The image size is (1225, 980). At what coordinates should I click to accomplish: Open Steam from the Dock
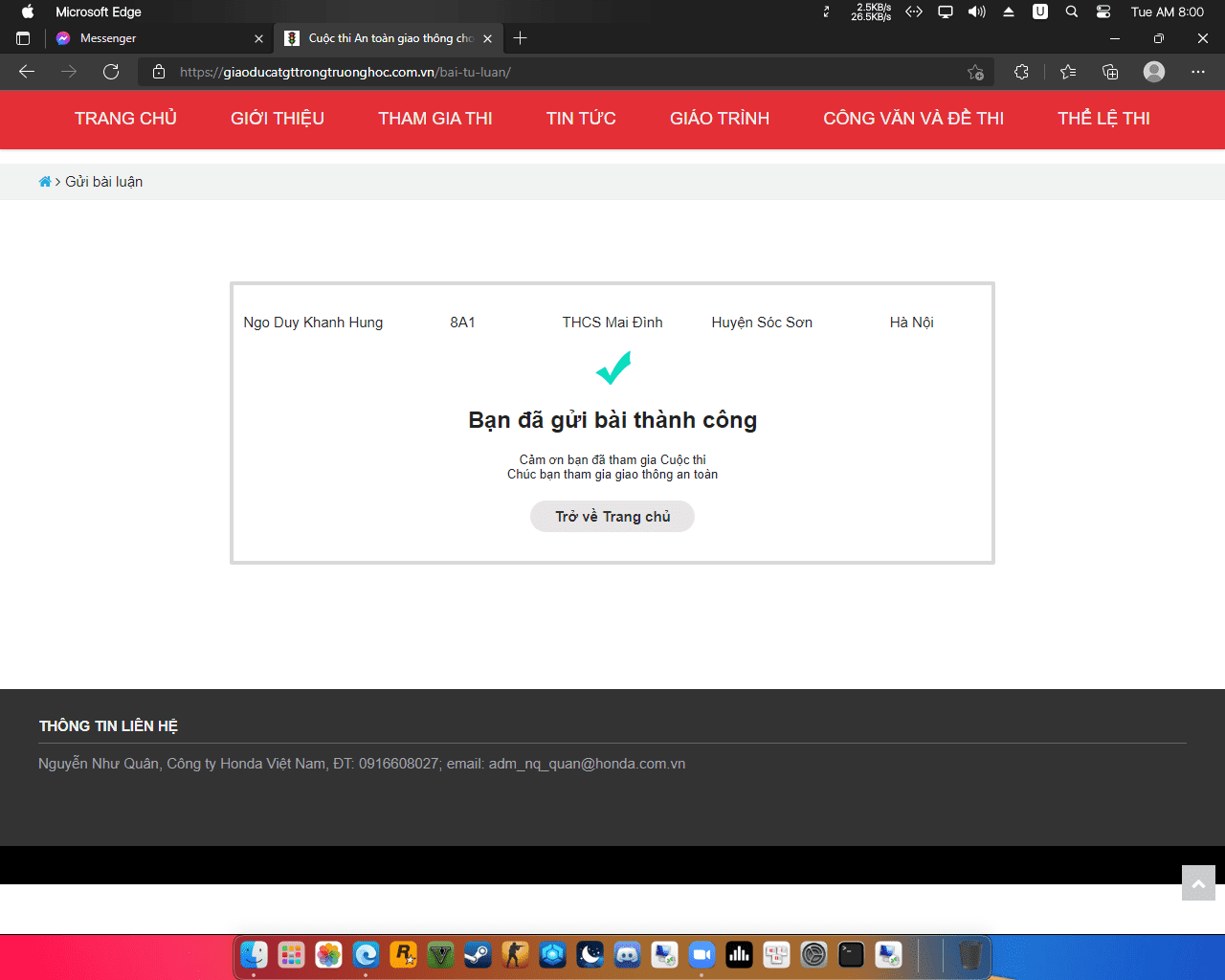click(478, 954)
